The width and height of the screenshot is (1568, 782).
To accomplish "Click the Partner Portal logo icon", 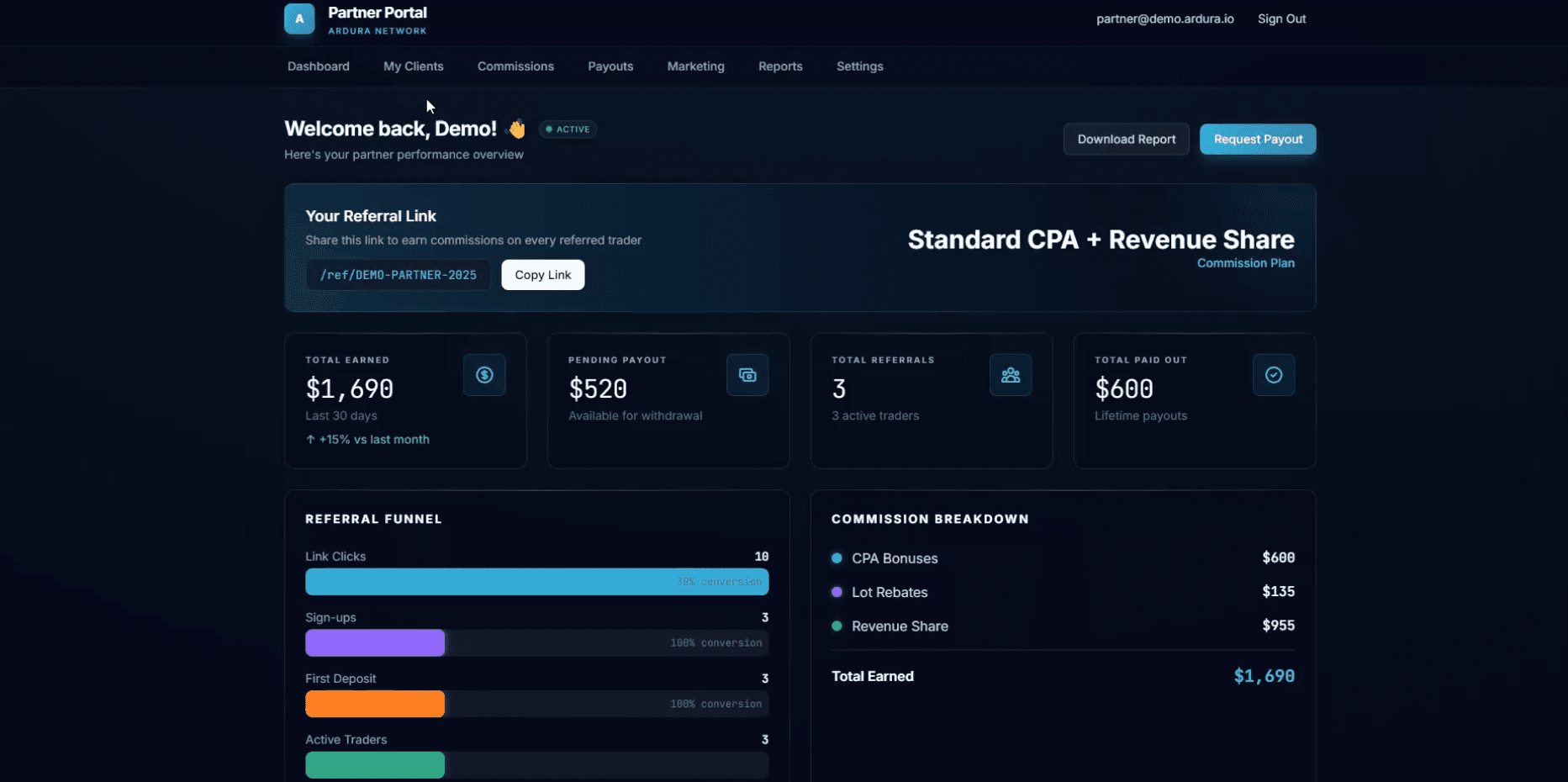I will 299,18.
